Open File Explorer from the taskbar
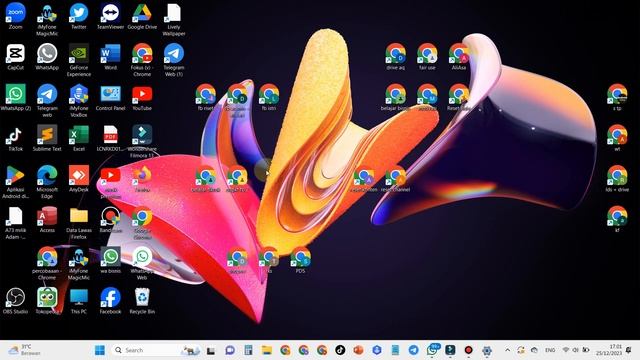Screen dimensions: 640x360 tap(267, 350)
